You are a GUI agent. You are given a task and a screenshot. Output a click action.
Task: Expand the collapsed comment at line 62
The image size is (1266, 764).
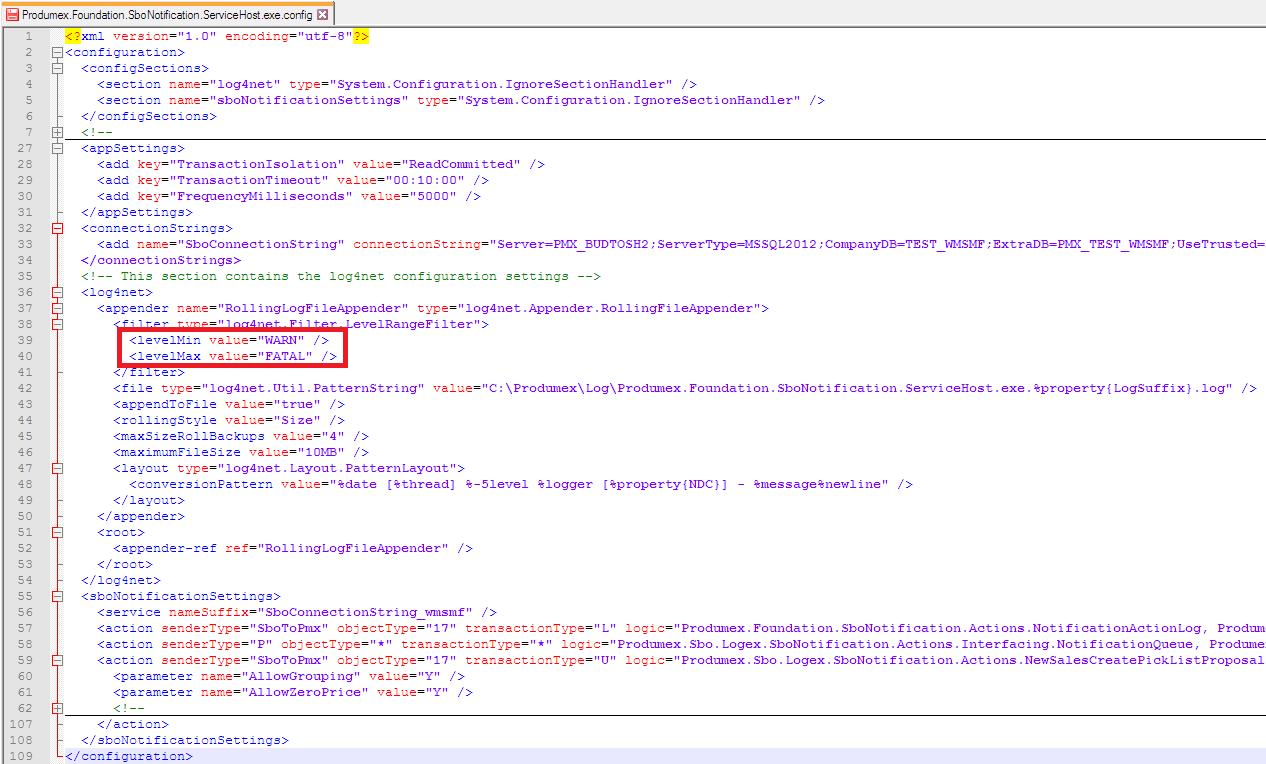[57, 708]
